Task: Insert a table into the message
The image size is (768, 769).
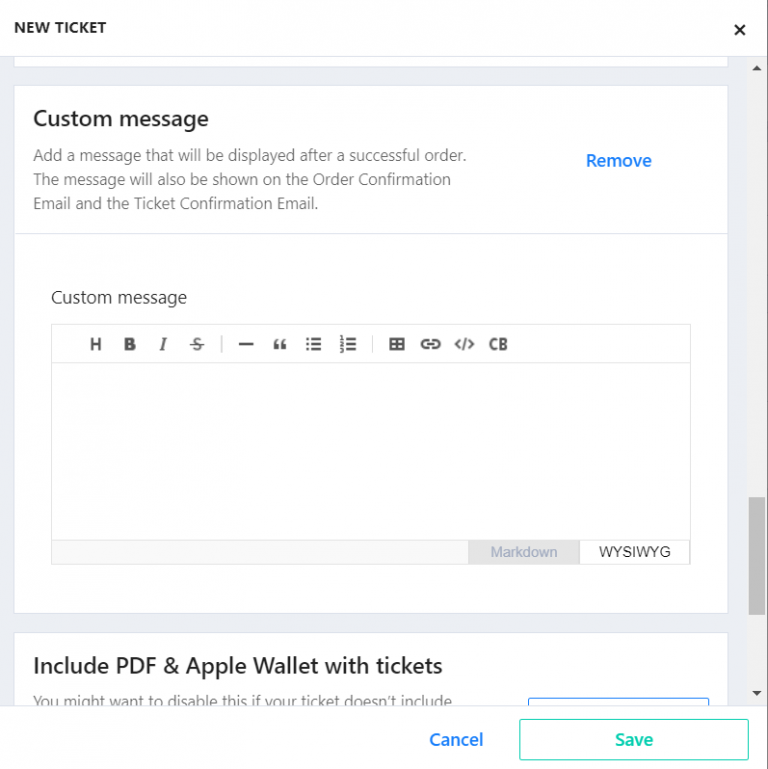Action: pyautogui.click(x=397, y=344)
